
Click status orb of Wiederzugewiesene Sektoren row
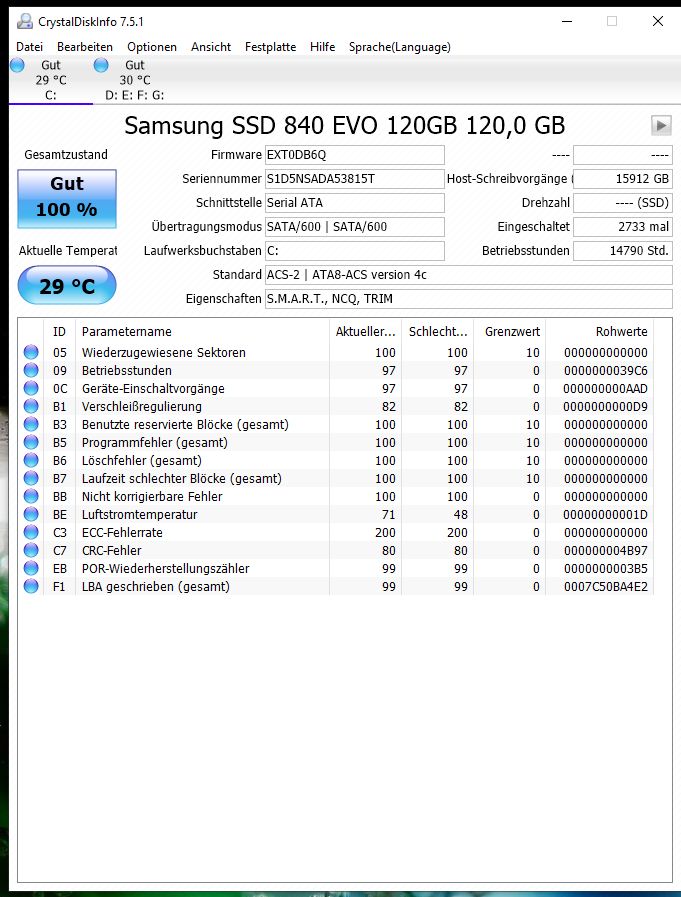(x=31, y=352)
